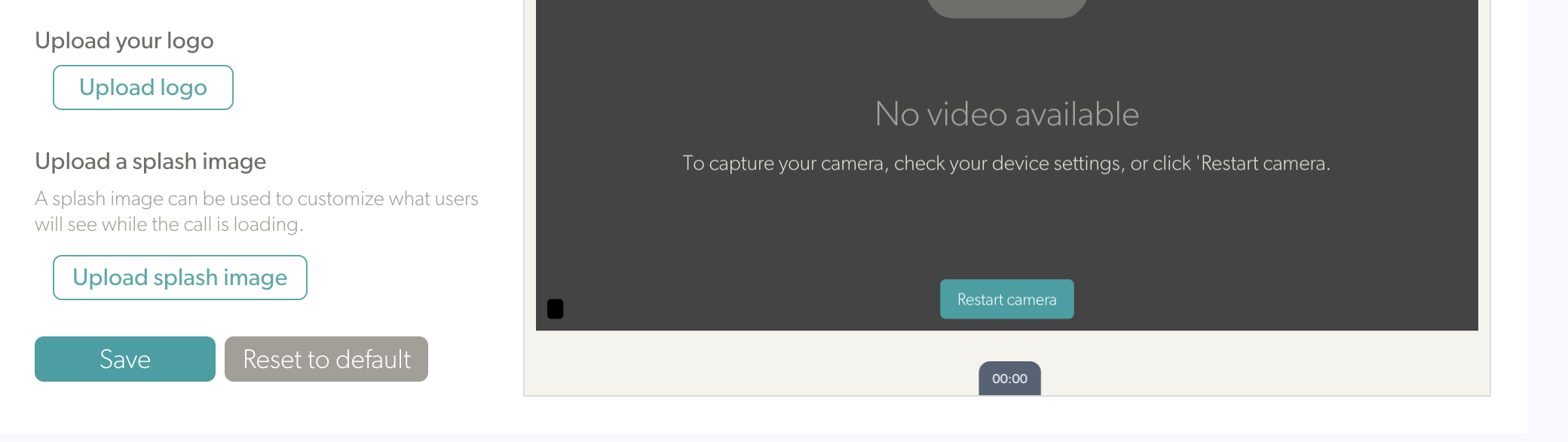Image resolution: width=1568 pixels, height=442 pixels.
Task: Reset settings to default
Action: 326,359
